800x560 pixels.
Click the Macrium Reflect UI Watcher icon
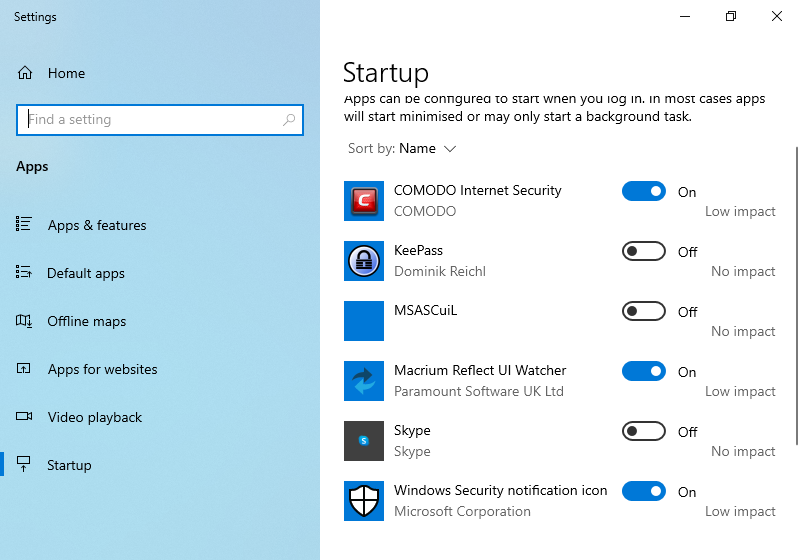coord(364,381)
